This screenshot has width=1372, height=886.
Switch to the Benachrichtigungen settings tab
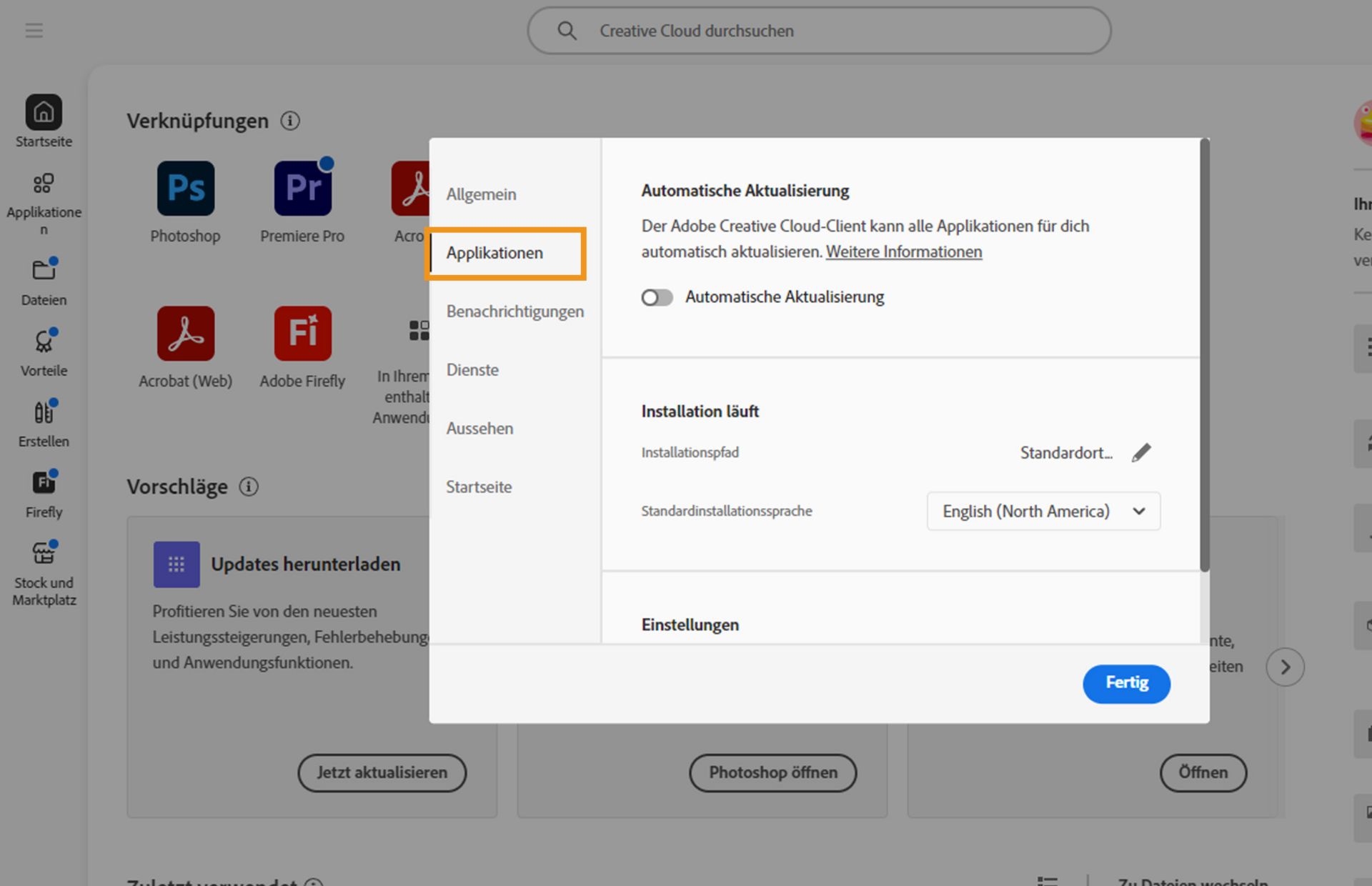pos(514,312)
